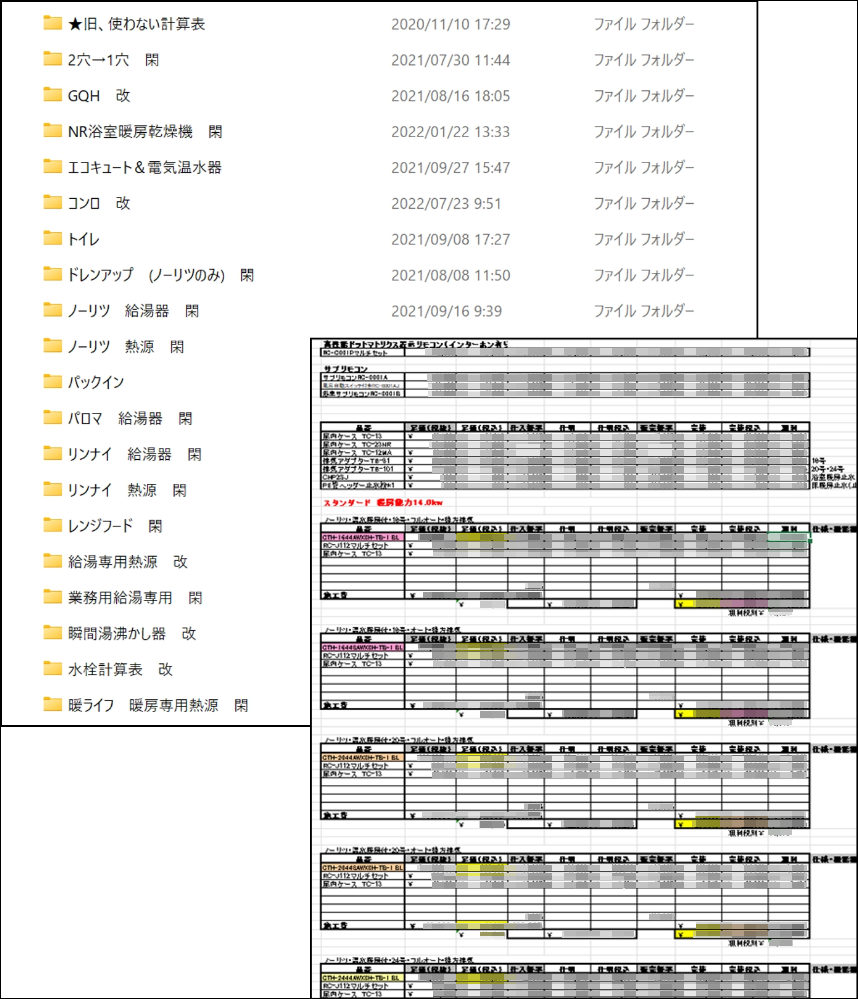Select folder name リンナイ 熱源 閑
The image size is (858, 999).
[127, 490]
